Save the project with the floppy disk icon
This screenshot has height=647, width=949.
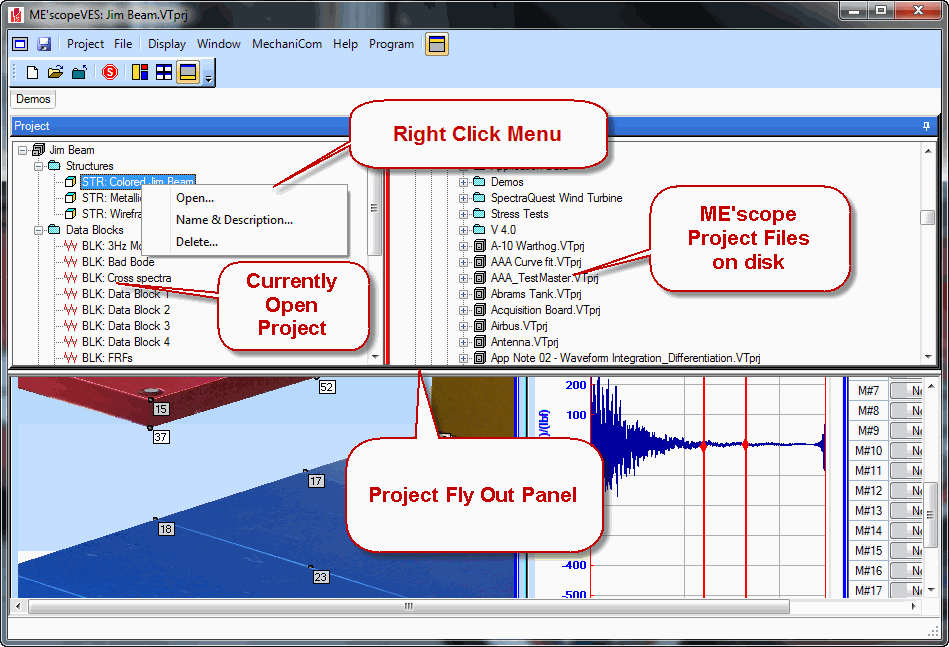(44, 44)
